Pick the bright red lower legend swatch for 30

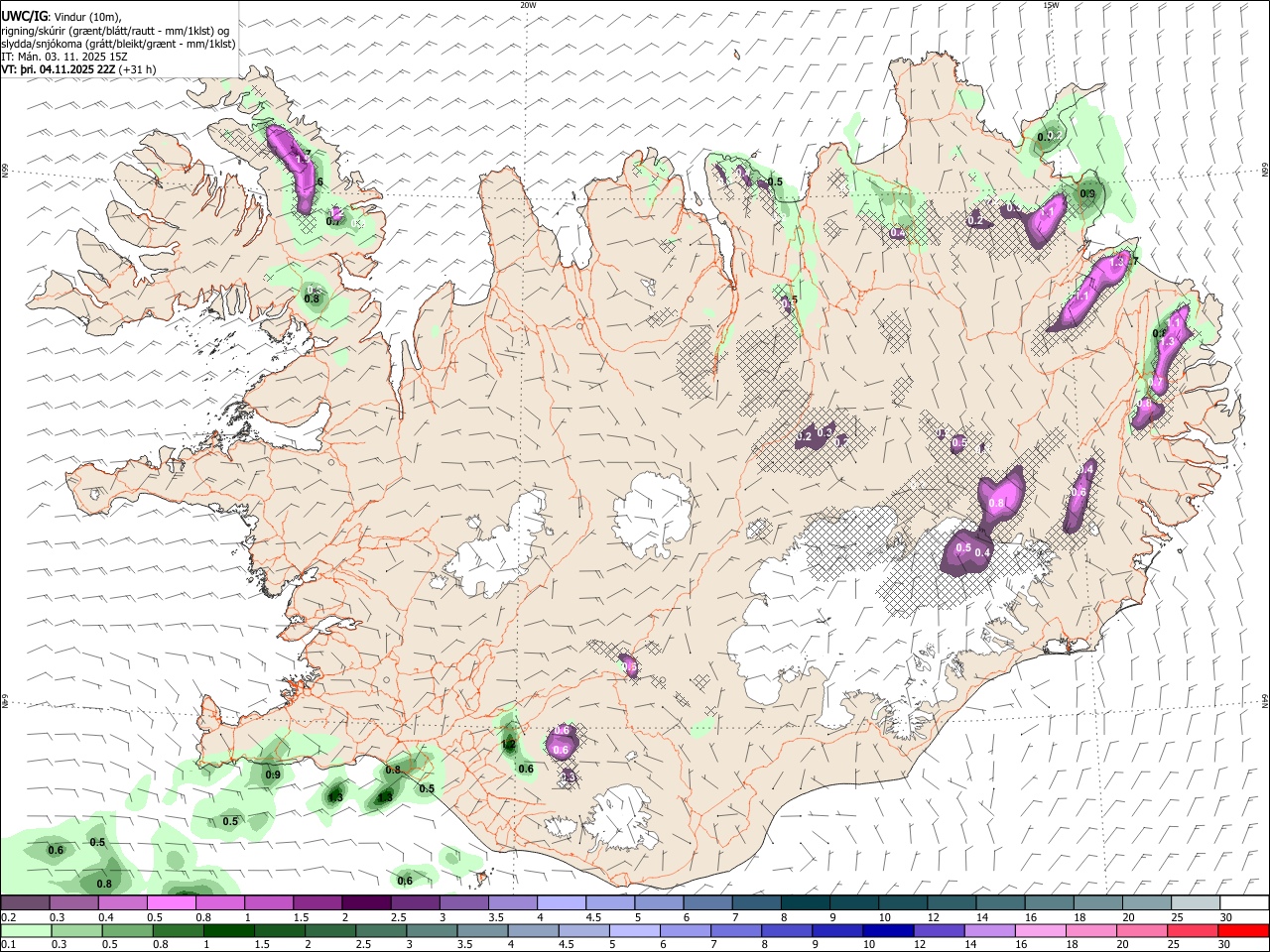pos(1244,930)
